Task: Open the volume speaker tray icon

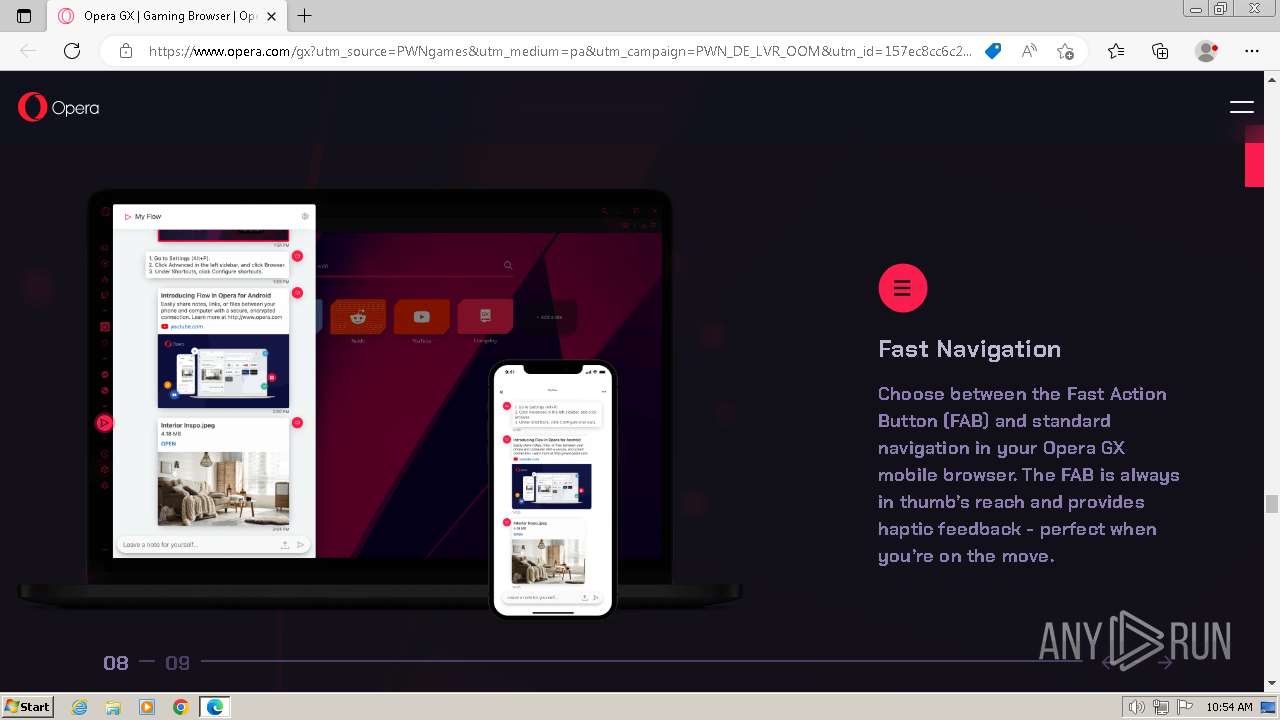Action: click(x=1137, y=707)
